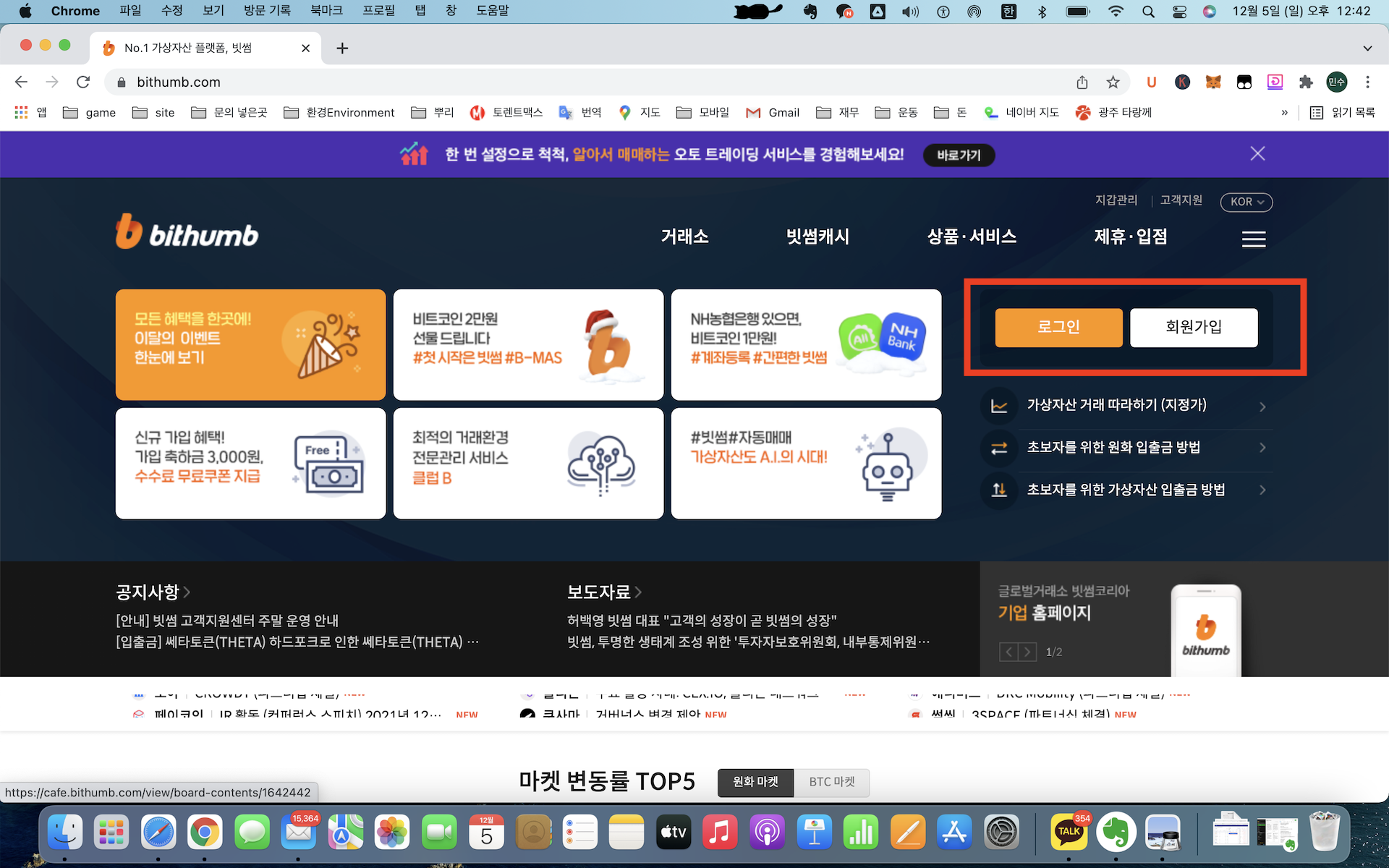Screen dimensions: 1389x868
Task: Open Chrome's three-dot menu
Action: (1367, 82)
